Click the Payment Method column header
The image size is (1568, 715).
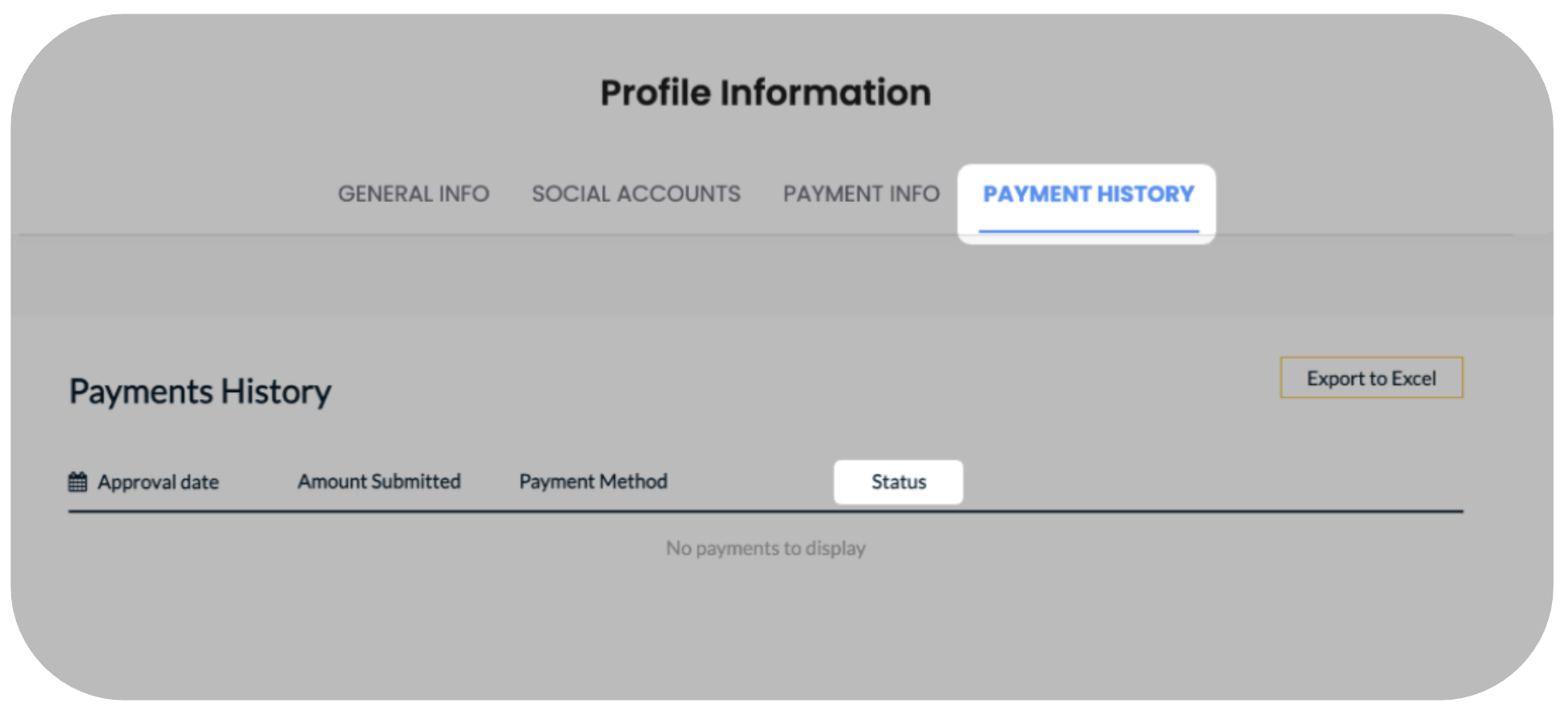[593, 481]
